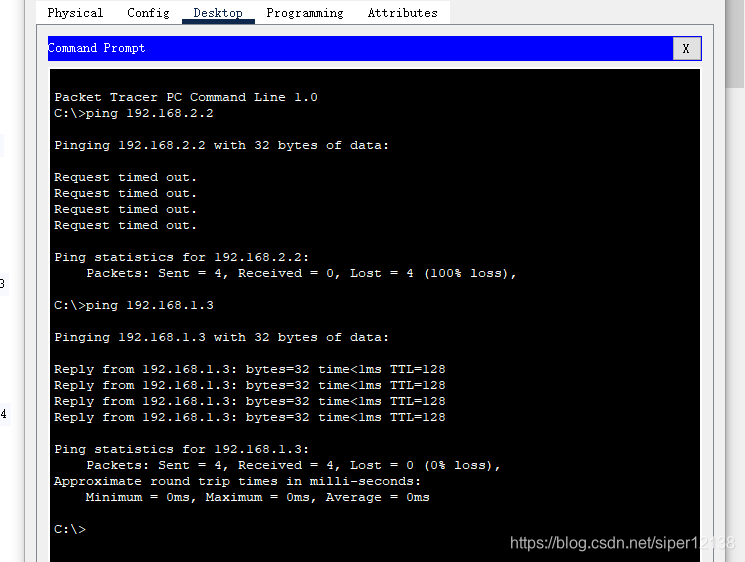The height and width of the screenshot is (562, 745).
Task: Open the Config tab
Action: (148, 13)
